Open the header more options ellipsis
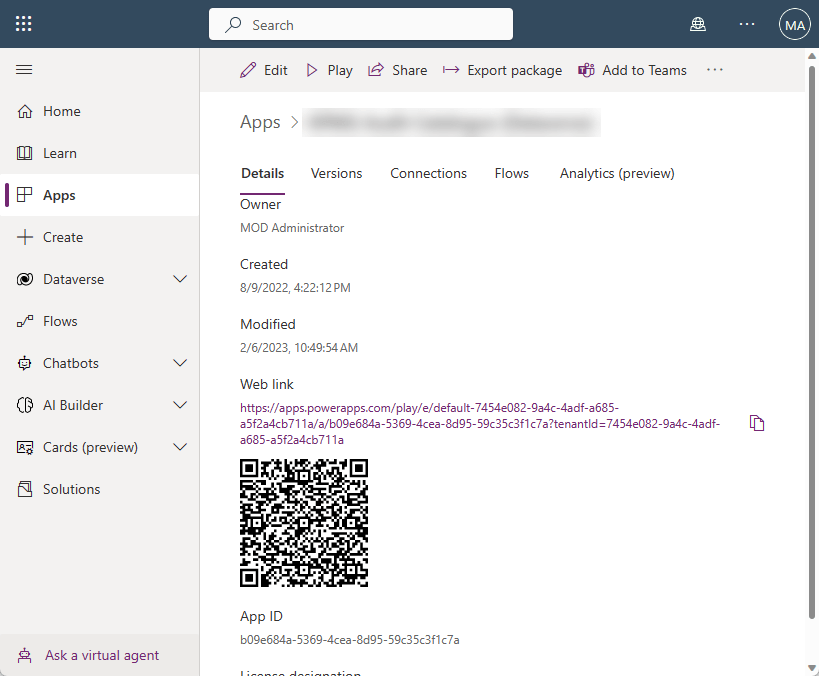The image size is (819, 676). 747,24
